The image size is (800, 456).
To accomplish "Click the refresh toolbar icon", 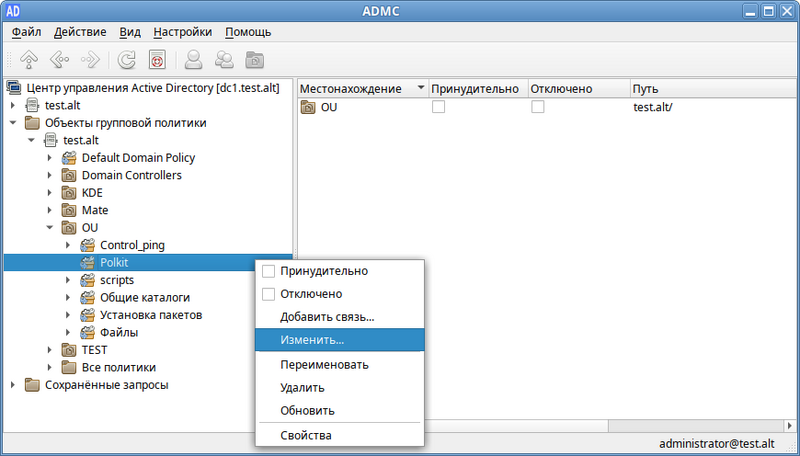I will 127,60.
